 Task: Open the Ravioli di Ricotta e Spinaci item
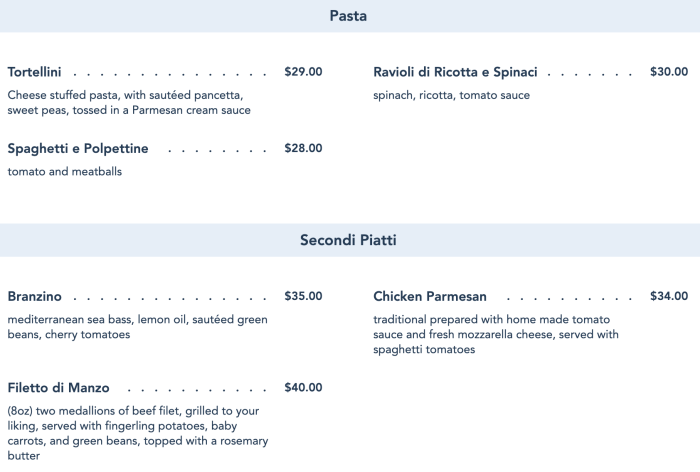[455, 72]
